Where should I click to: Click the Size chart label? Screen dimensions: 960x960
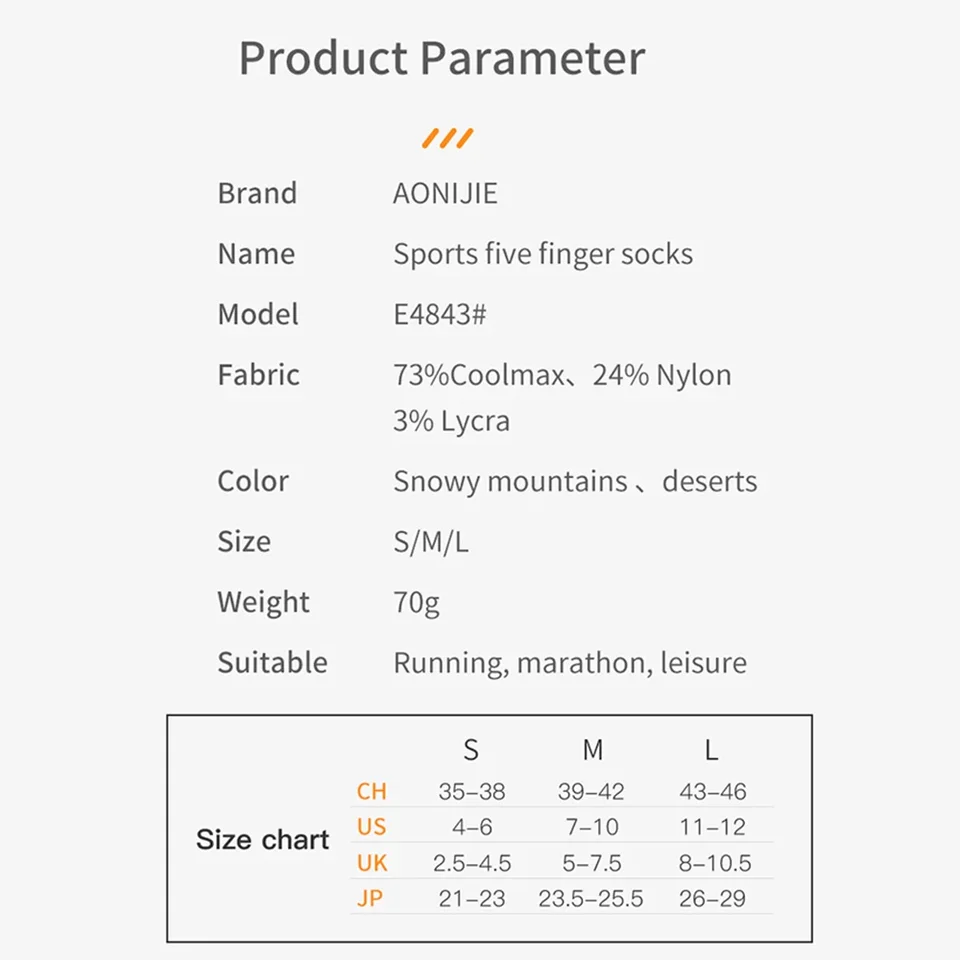coord(262,840)
